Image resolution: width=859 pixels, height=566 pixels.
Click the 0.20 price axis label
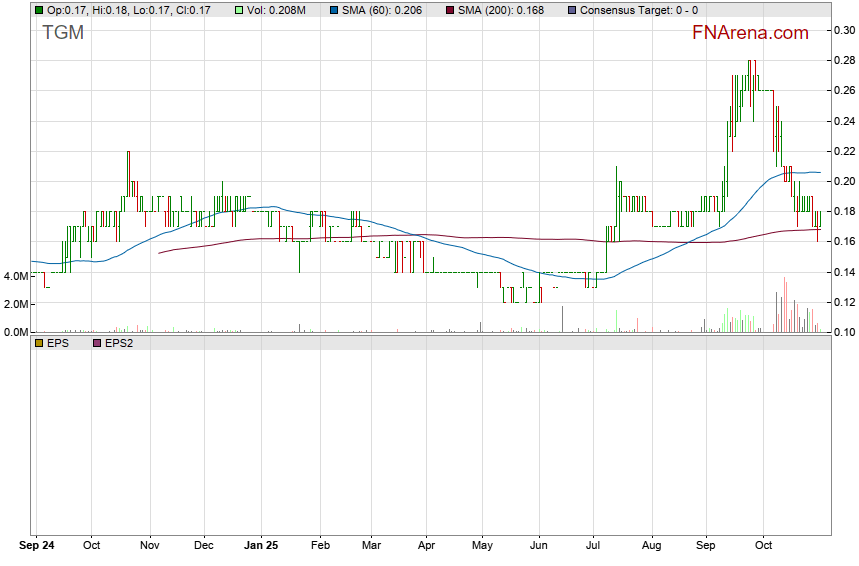click(844, 181)
